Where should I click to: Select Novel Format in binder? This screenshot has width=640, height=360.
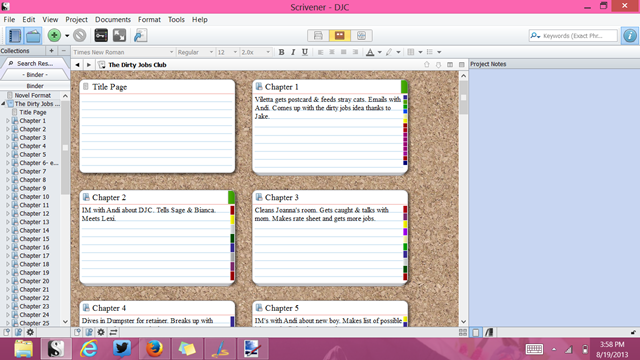(33, 95)
